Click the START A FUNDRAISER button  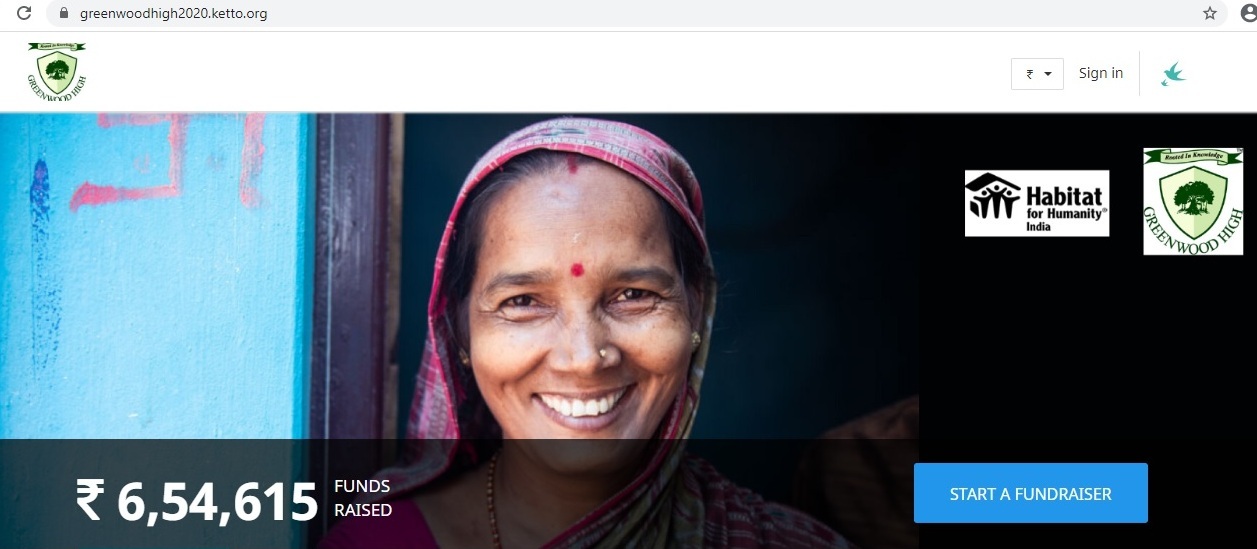tap(1030, 493)
